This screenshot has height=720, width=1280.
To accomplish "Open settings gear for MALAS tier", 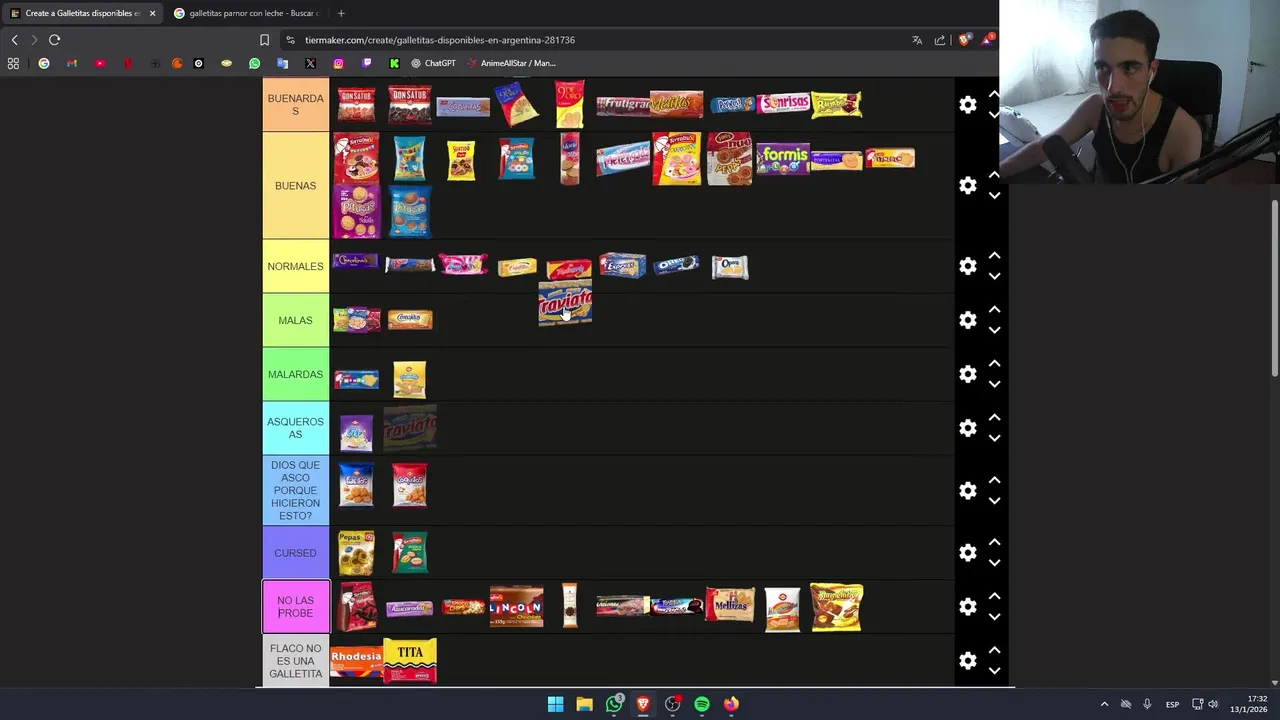I will click(x=967, y=321).
